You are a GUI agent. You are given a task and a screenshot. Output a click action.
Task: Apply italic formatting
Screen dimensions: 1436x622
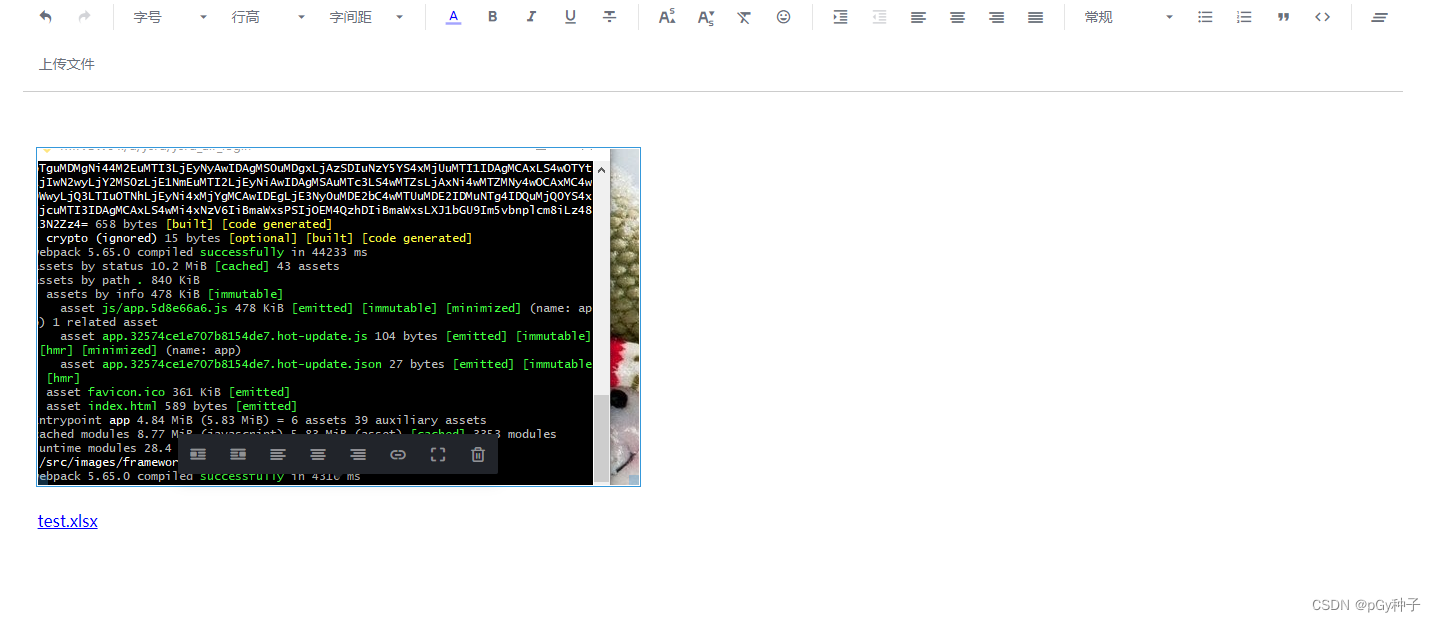[x=531, y=17]
